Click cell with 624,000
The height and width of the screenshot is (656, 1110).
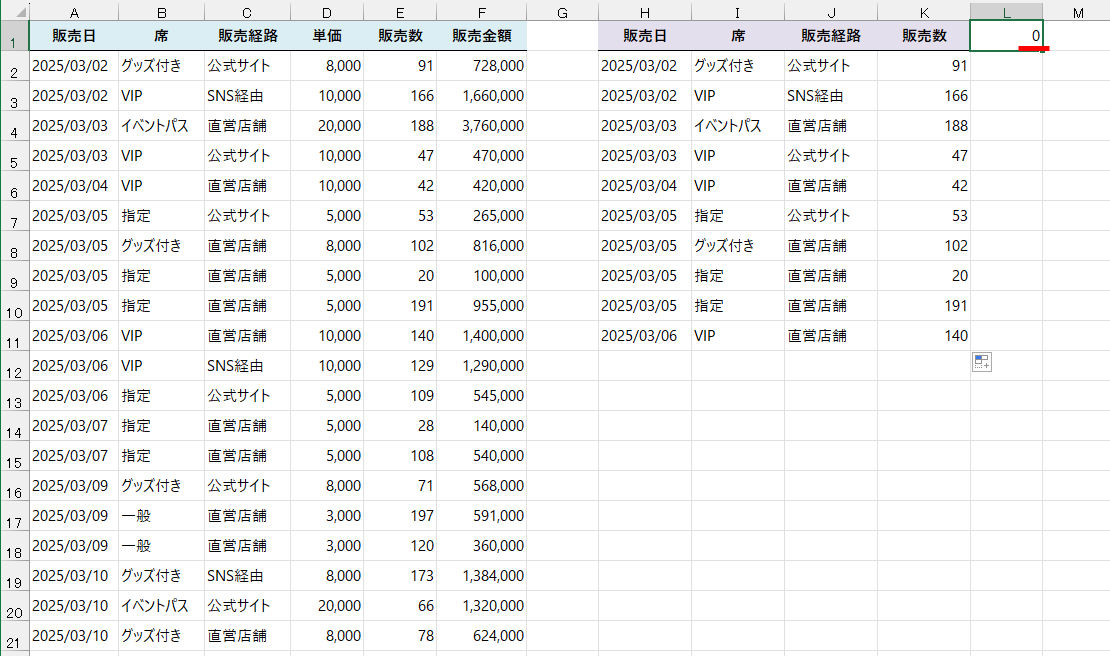click(481, 636)
